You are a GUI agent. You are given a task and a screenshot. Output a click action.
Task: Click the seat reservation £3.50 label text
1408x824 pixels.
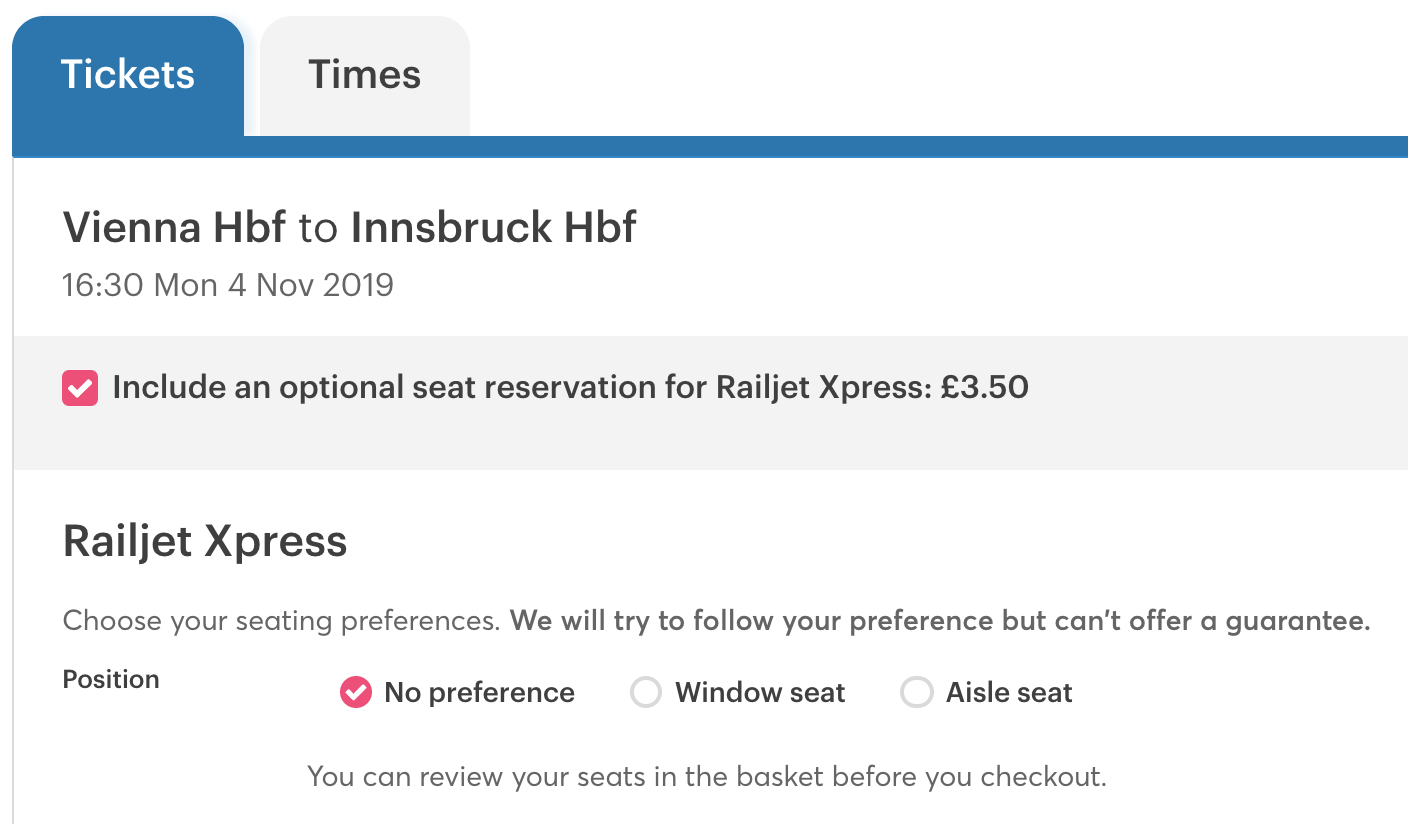(570, 388)
